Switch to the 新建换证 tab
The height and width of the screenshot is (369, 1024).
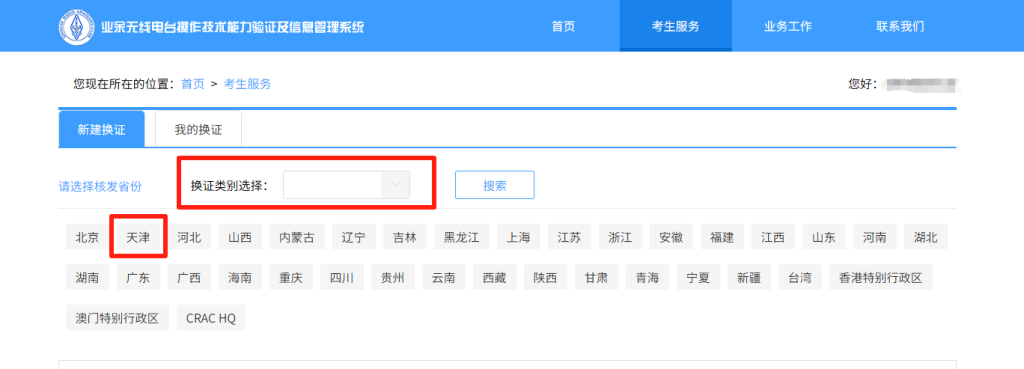click(x=101, y=129)
